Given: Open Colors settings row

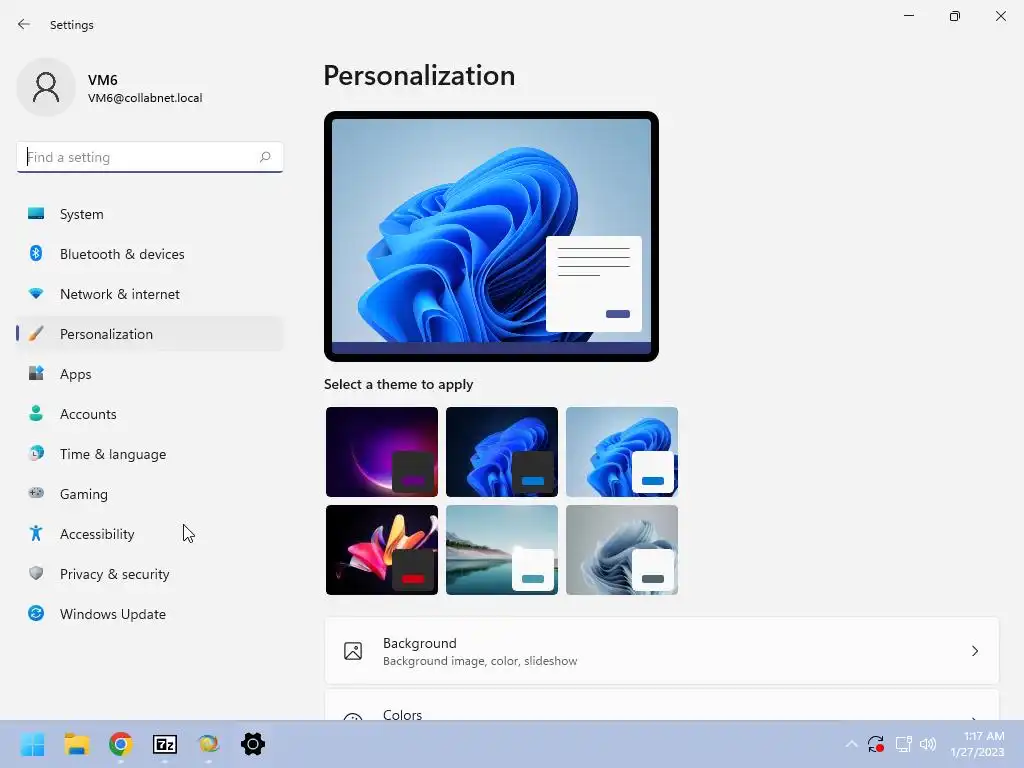Looking at the screenshot, I should click(x=662, y=705).
